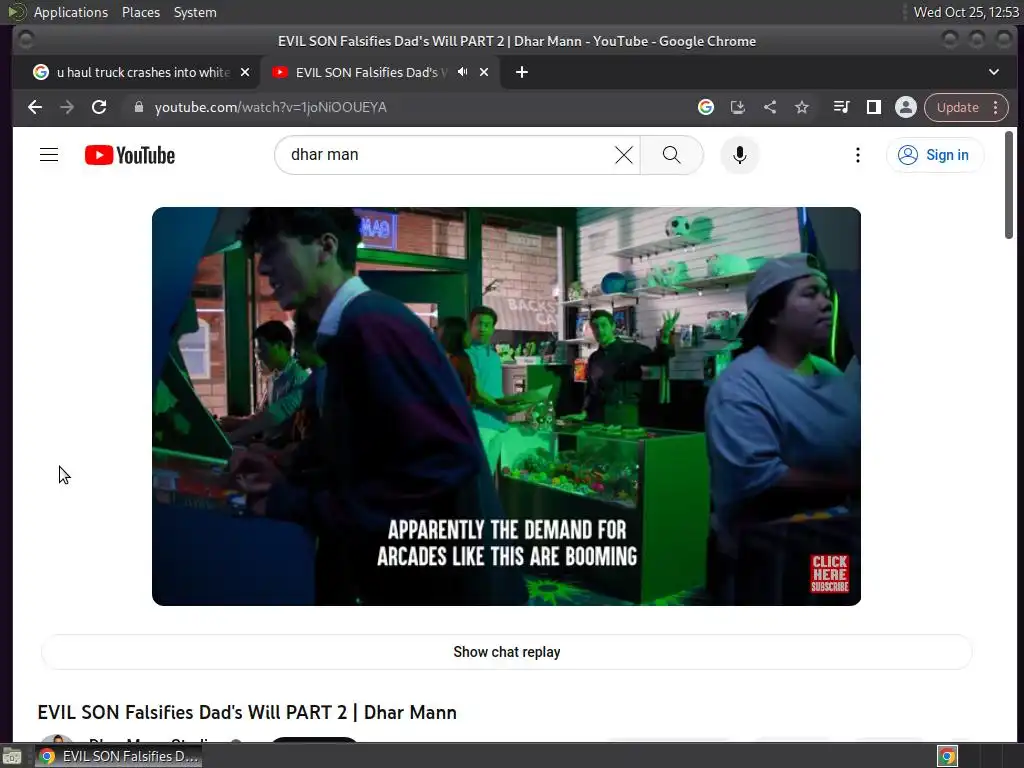Screen dimensions: 1024x768
Task: Open Chrome three-dot menu beside Update
Action: point(996,107)
